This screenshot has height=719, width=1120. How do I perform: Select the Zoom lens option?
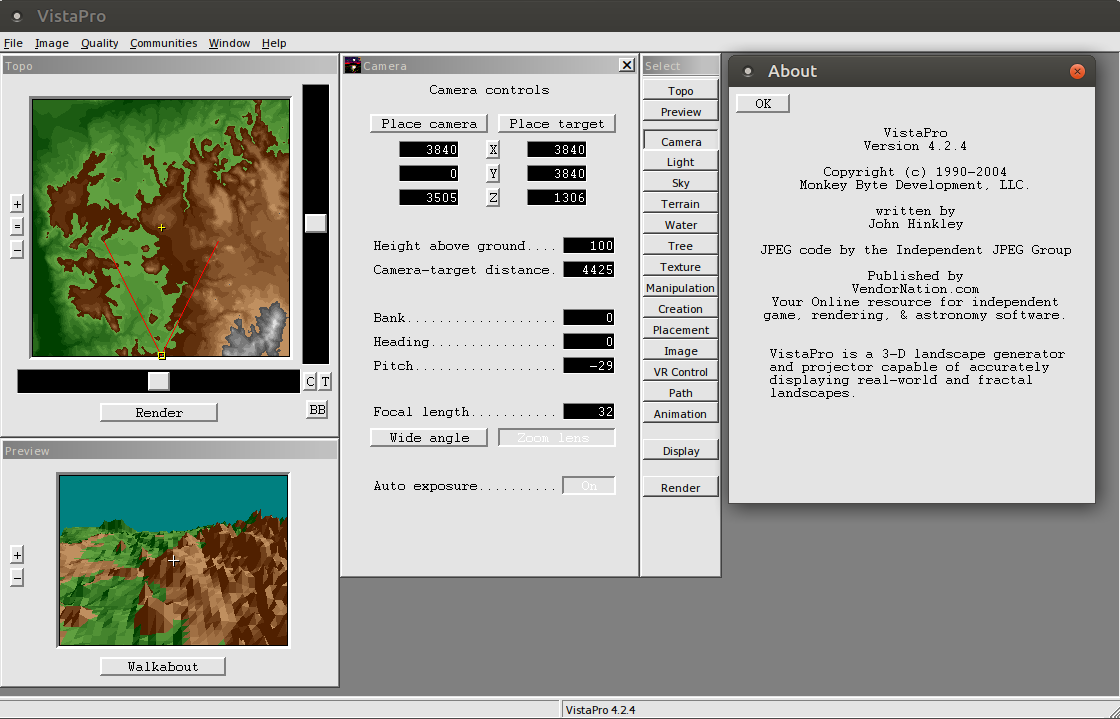556,438
